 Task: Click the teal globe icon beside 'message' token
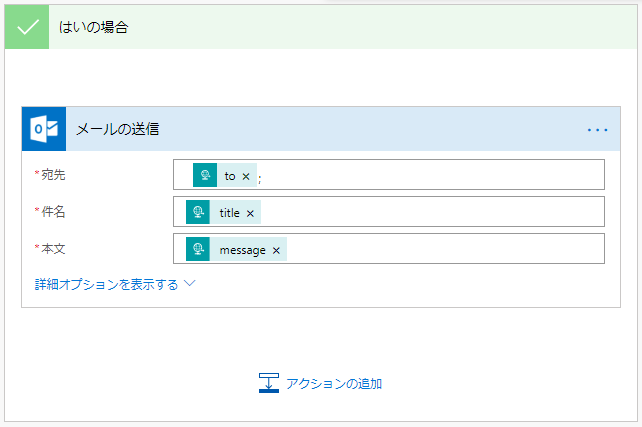(198, 249)
